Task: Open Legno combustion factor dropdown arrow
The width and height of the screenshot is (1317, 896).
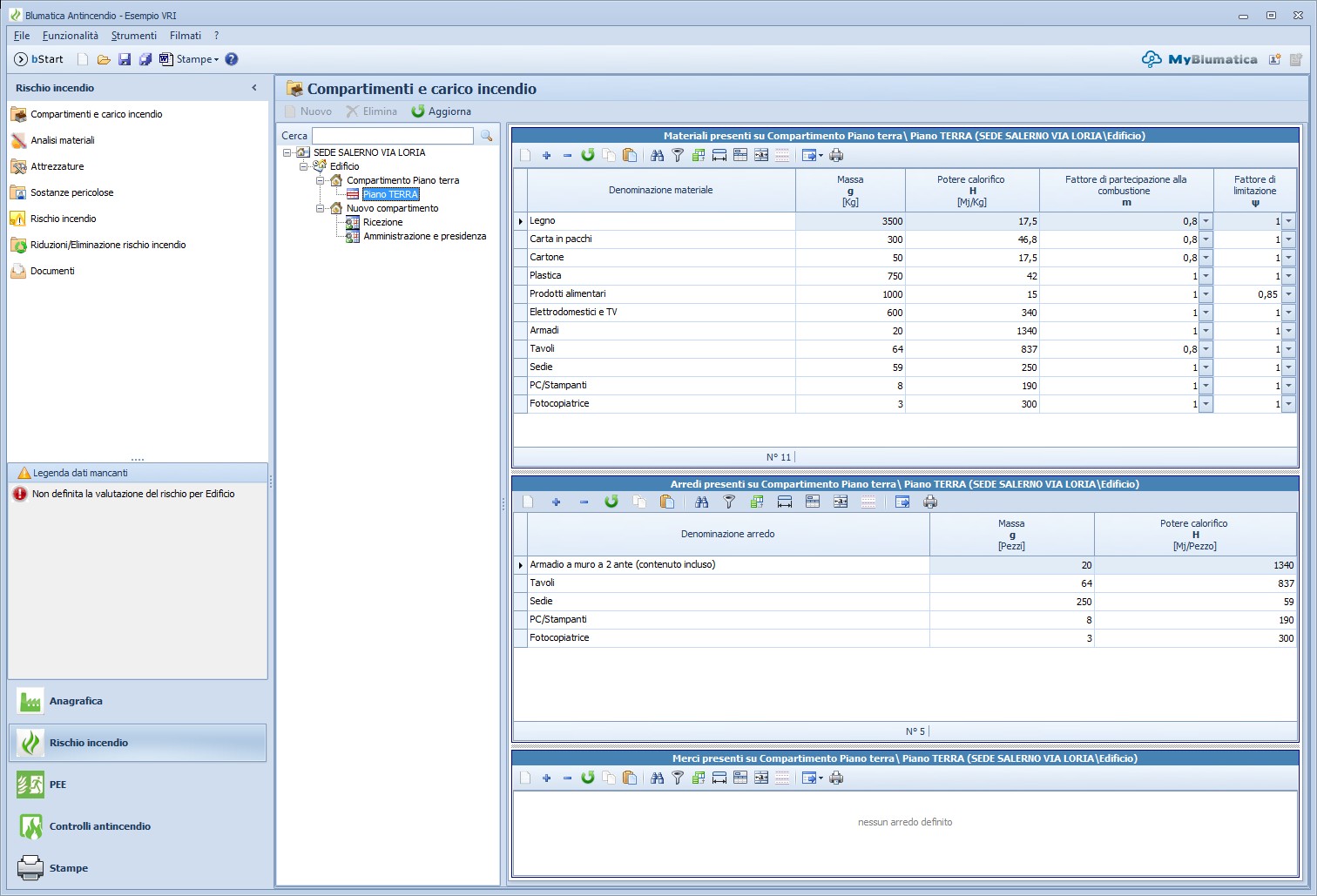Action: click(1206, 221)
